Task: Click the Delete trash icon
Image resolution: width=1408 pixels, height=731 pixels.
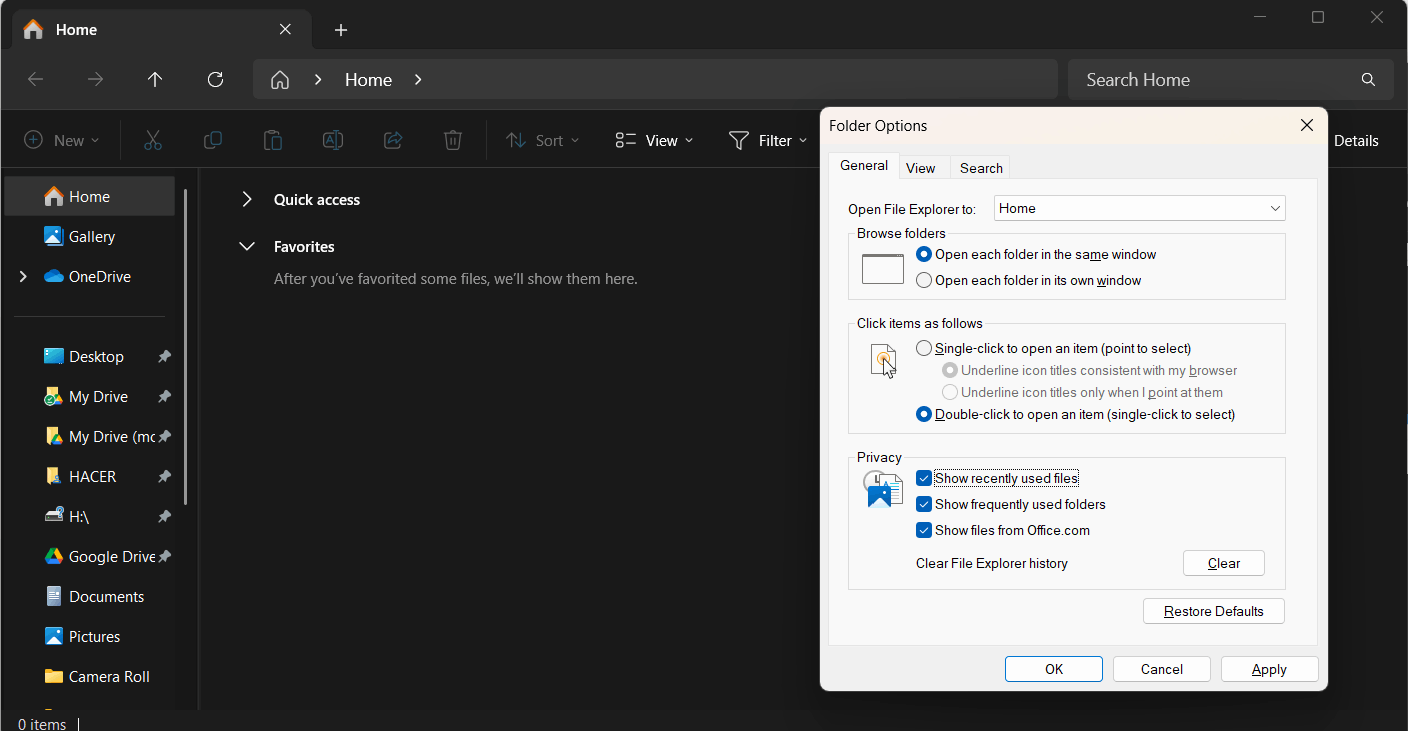Action: (452, 140)
